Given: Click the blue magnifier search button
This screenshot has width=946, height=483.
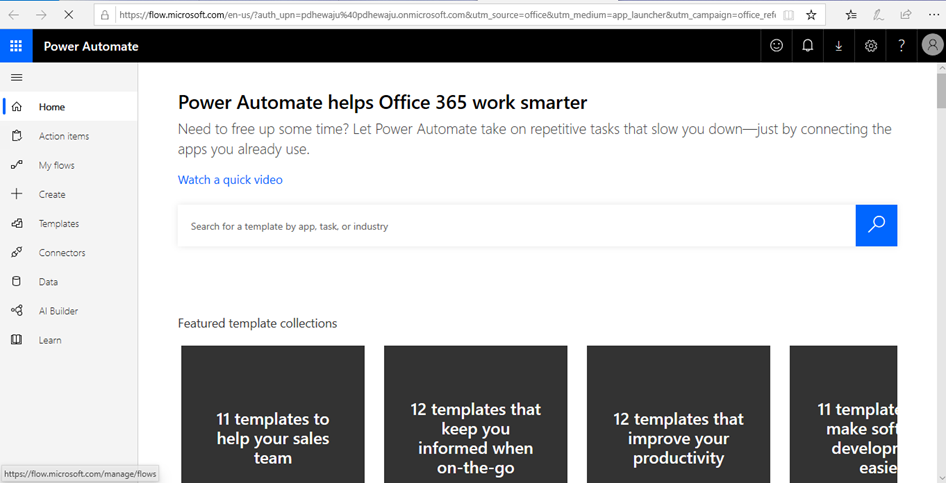Looking at the screenshot, I should (876, 226).
